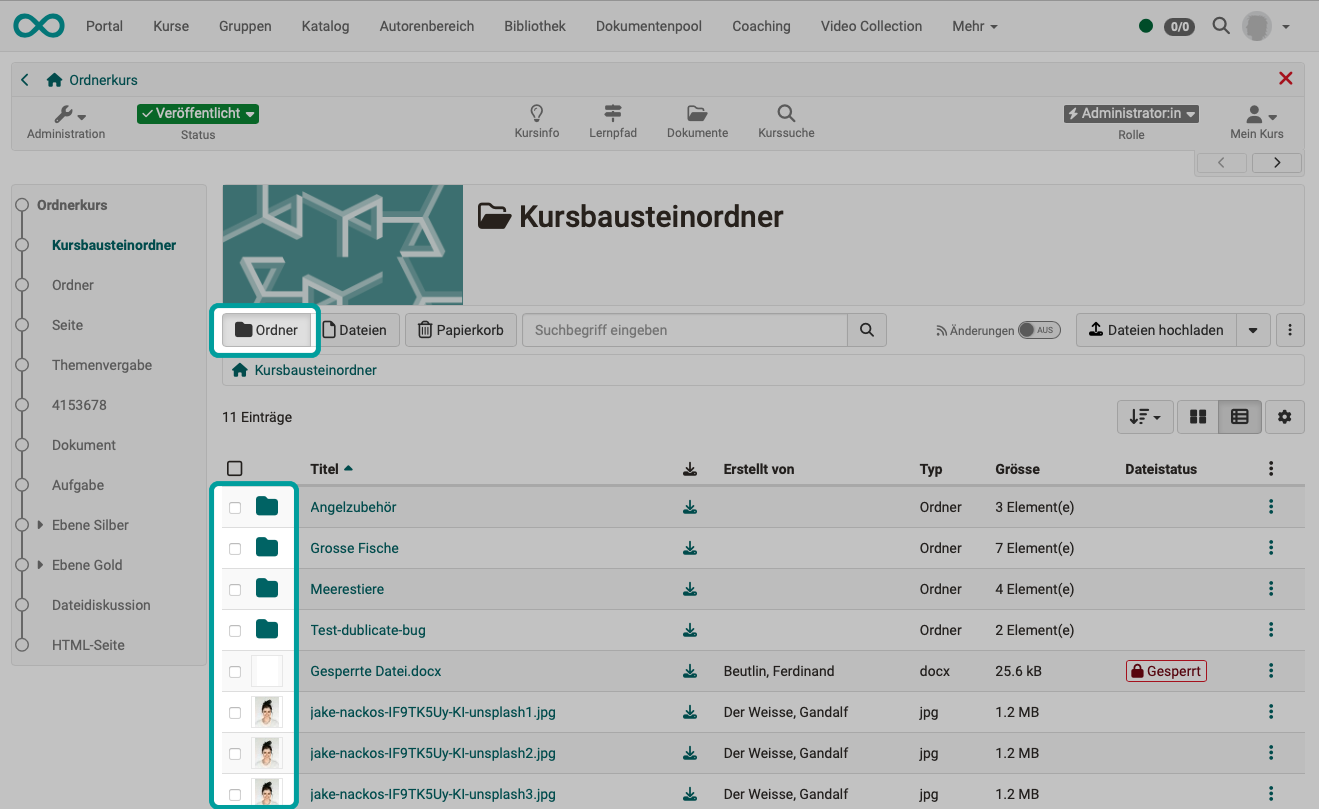Switch to grid card view

point(1197,417)
